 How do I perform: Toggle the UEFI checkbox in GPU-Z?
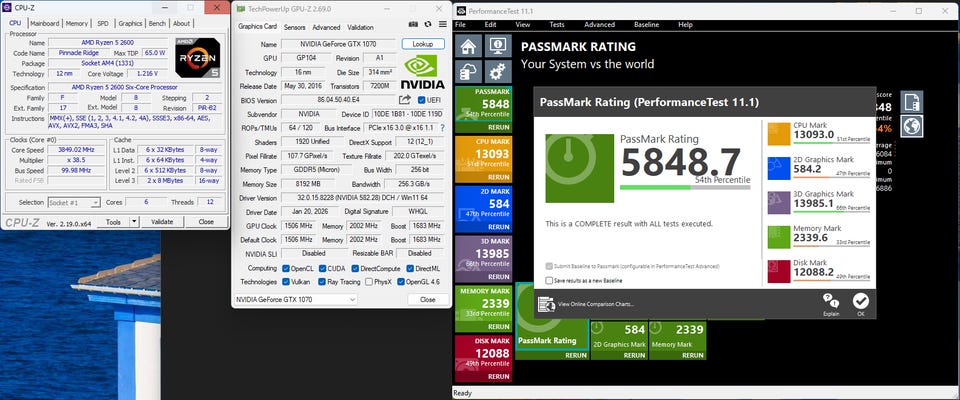coord(421,100)
